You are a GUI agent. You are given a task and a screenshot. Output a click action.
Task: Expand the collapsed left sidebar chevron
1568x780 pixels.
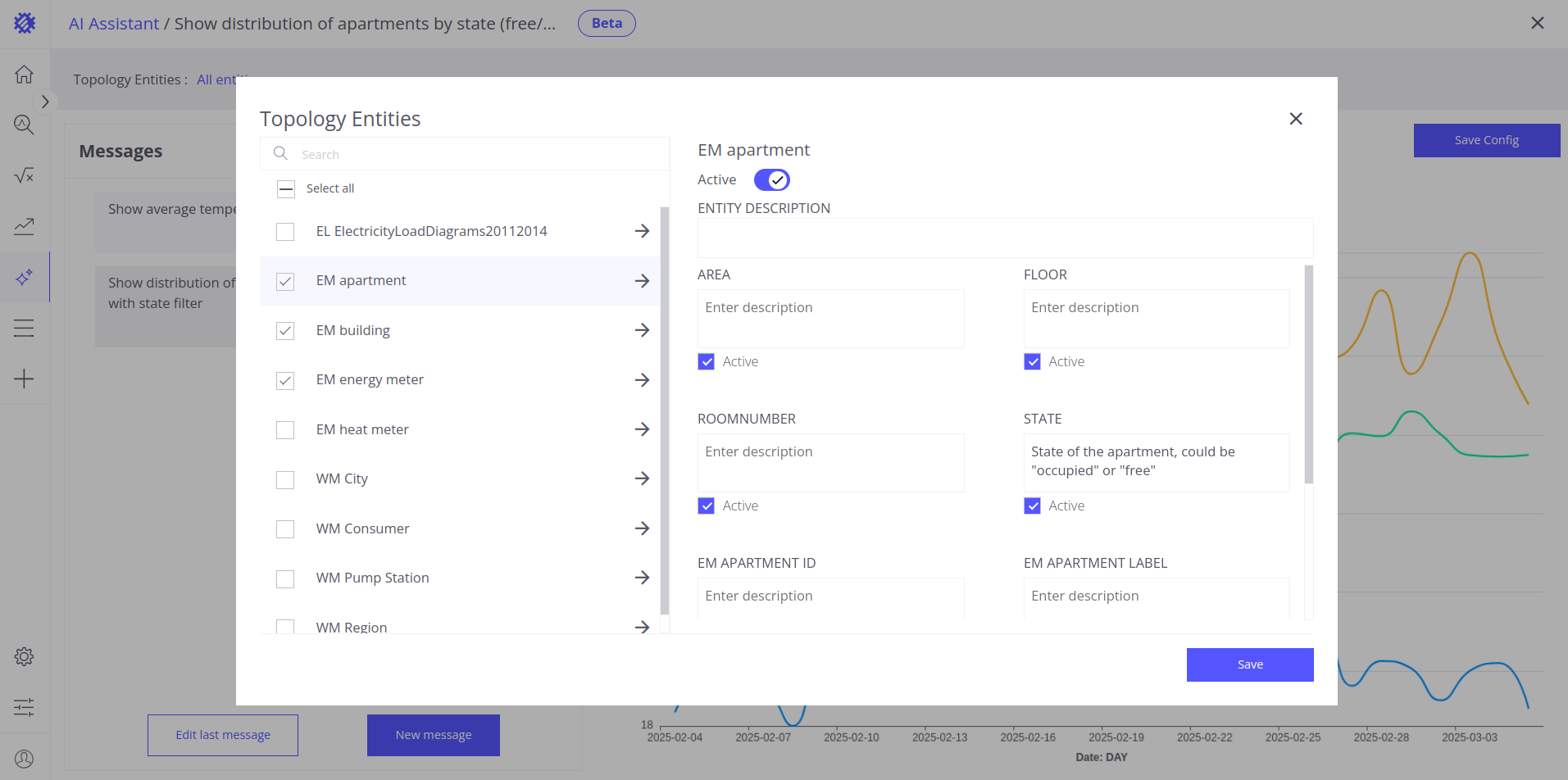(x=45, y=102)
